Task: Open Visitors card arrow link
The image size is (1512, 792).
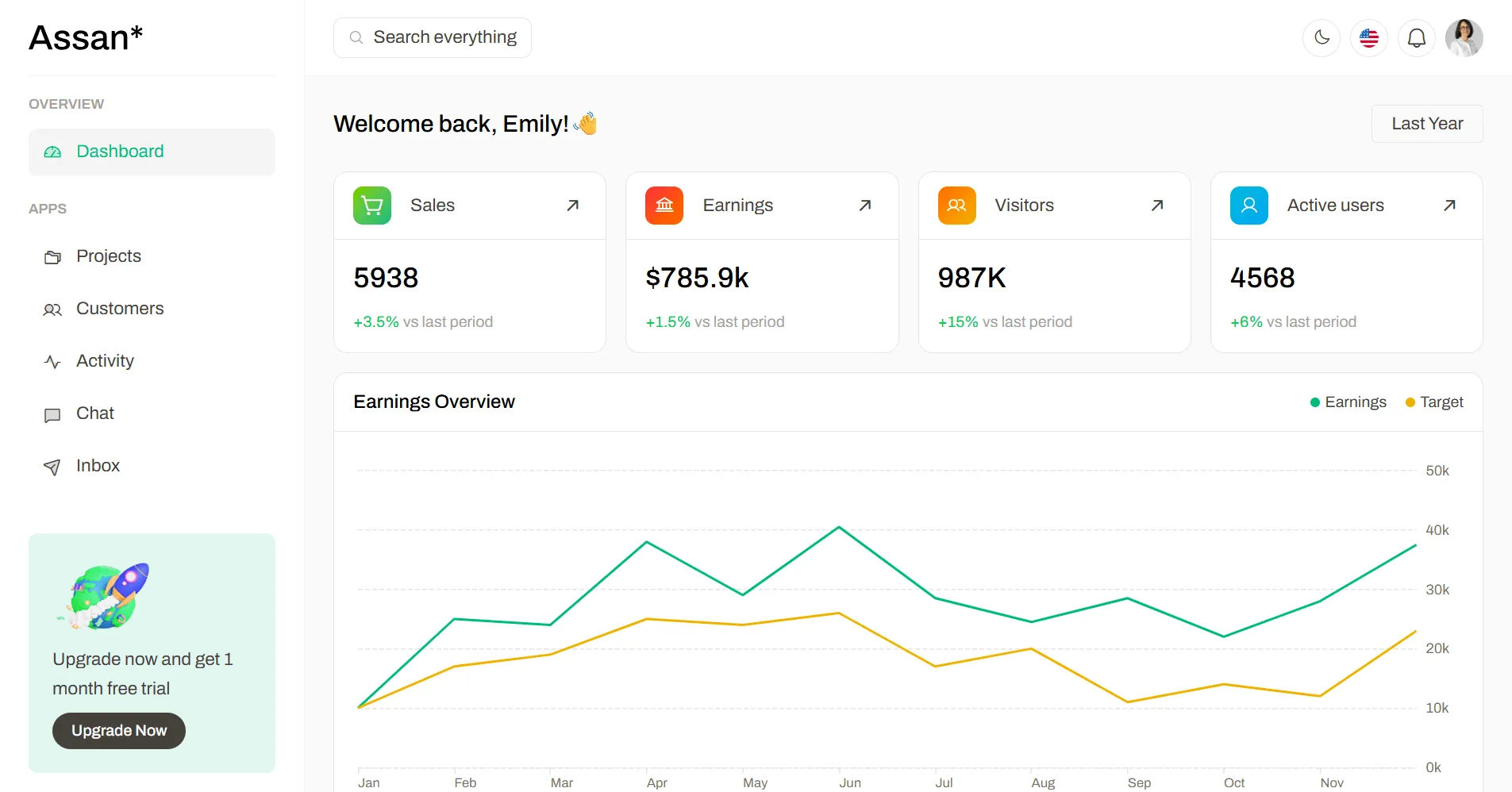Action: click(1157, 206)
